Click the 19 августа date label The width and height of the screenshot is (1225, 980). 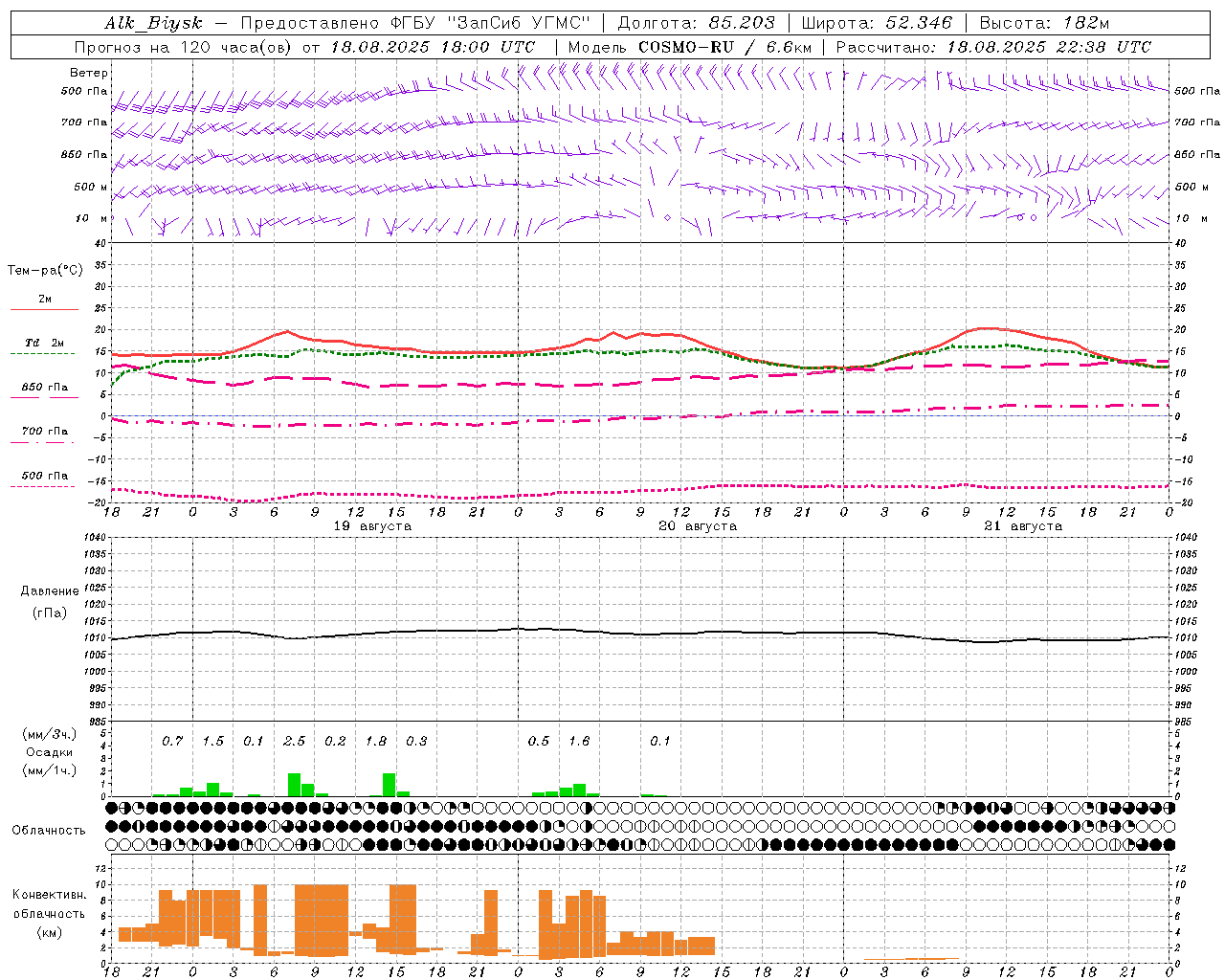pos(372,526)
